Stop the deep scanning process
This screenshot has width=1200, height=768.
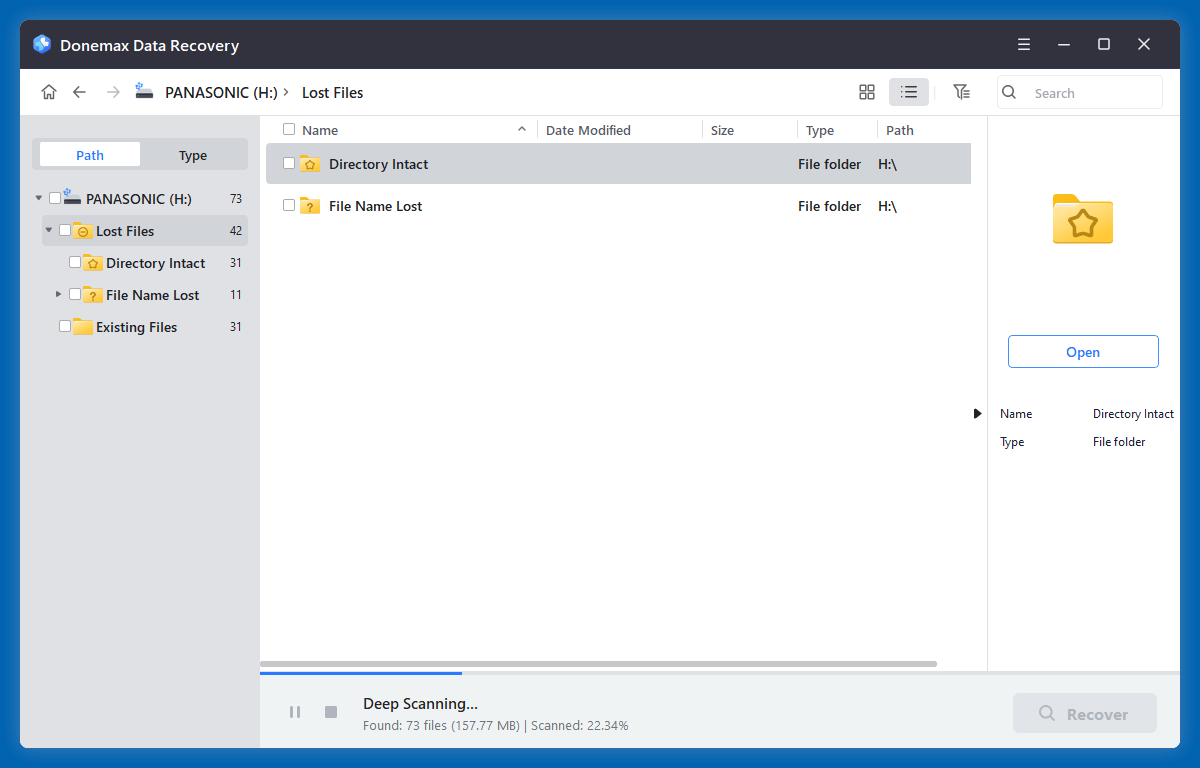(331, 712)
